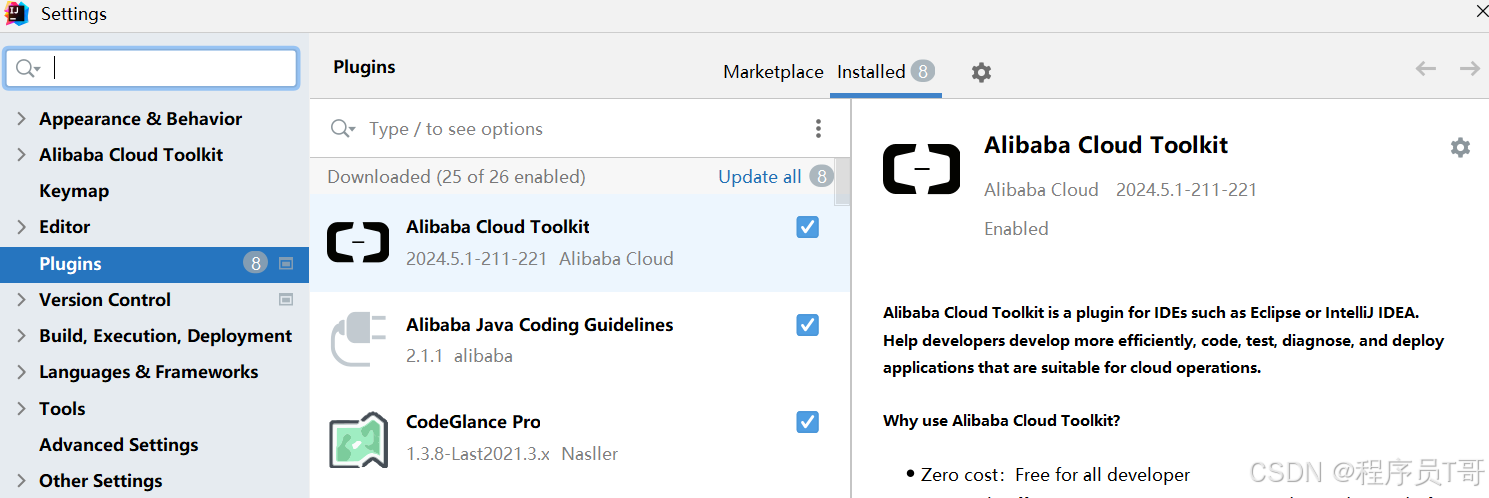Select the CodeGlance Pro plugin name

coord(473,422)
